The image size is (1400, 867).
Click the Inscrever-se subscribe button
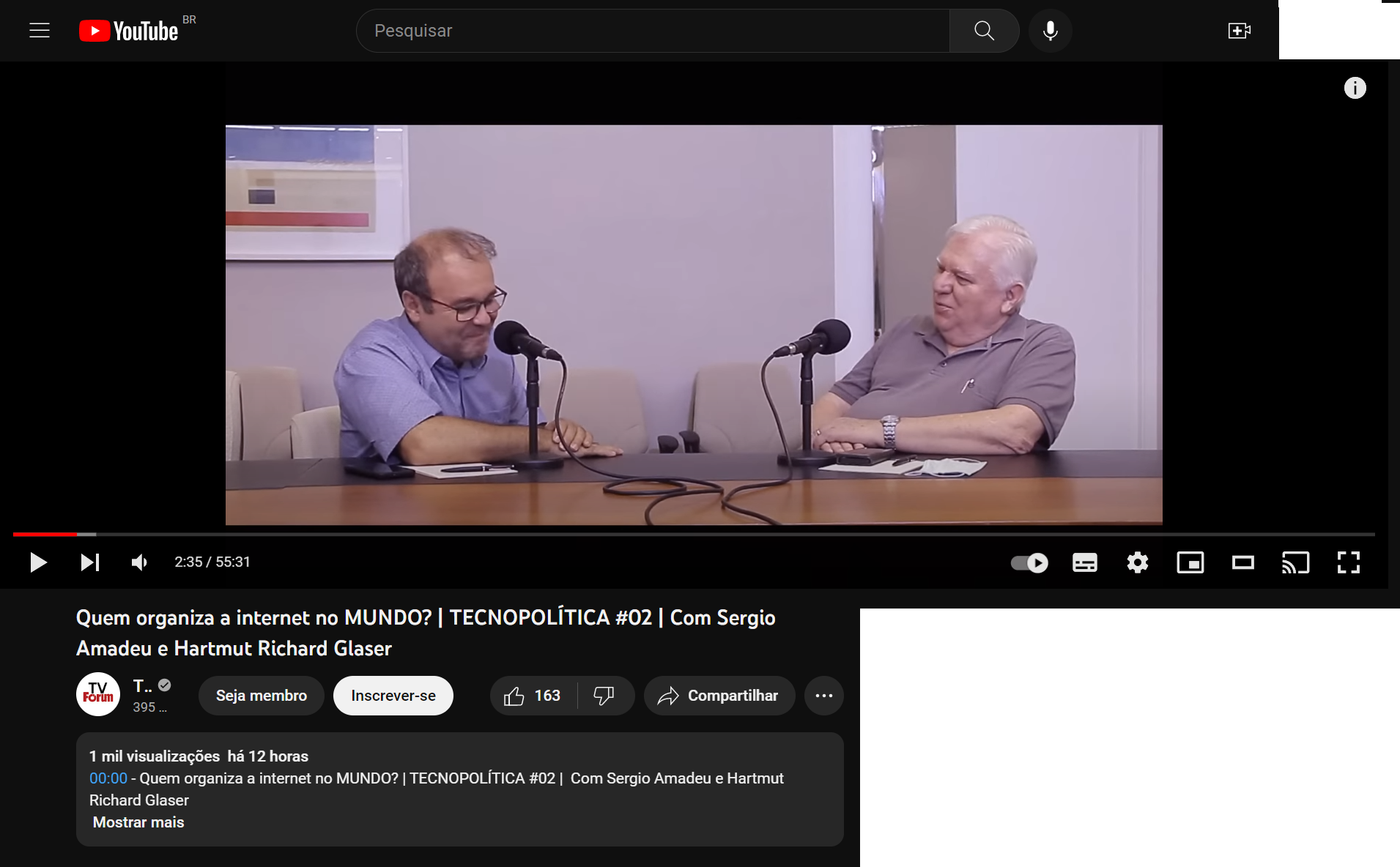pos(393,696)
